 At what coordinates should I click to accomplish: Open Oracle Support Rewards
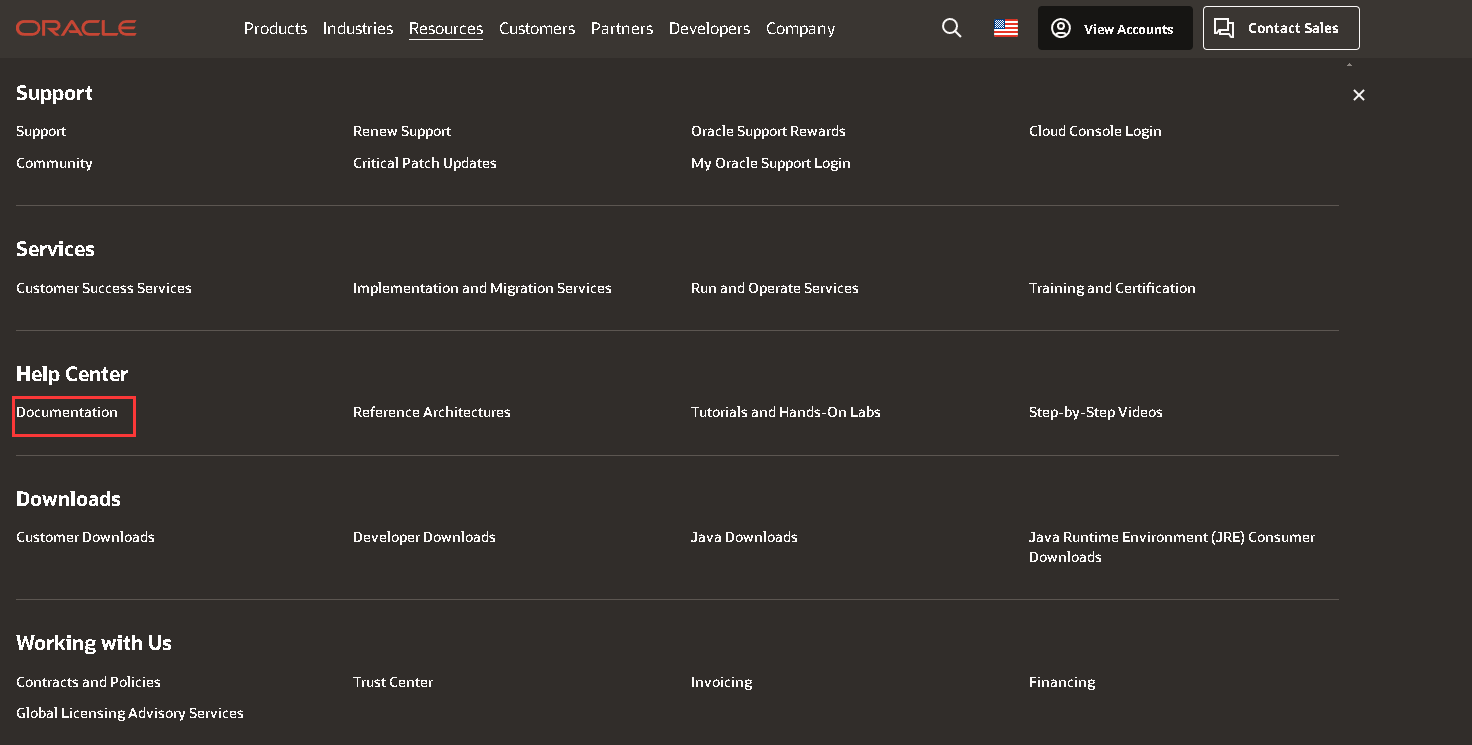pyautogui.click(x=768, y=131)
